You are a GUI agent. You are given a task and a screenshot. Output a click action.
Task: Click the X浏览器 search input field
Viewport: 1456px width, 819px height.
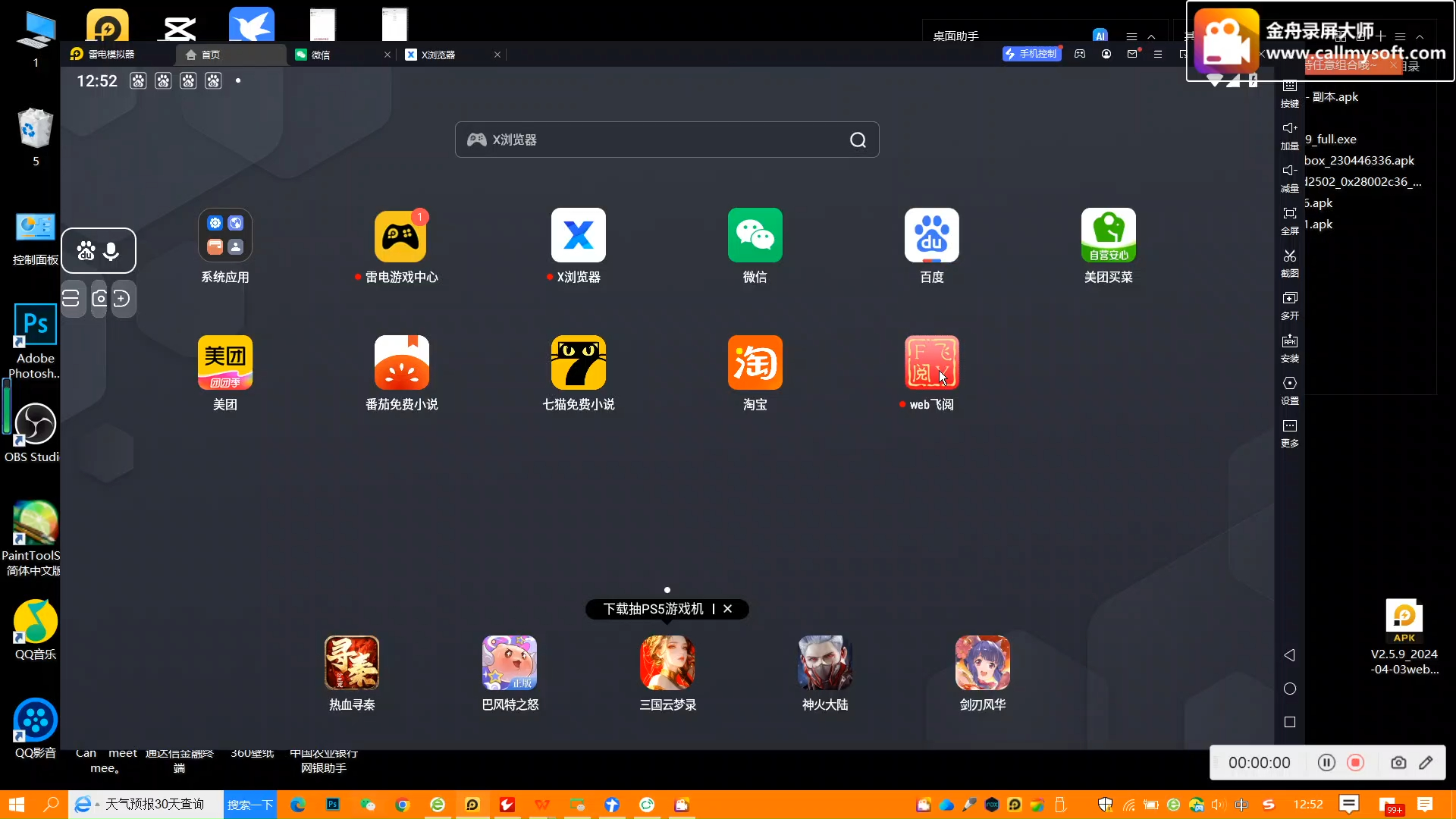click(x=667, y=140)
